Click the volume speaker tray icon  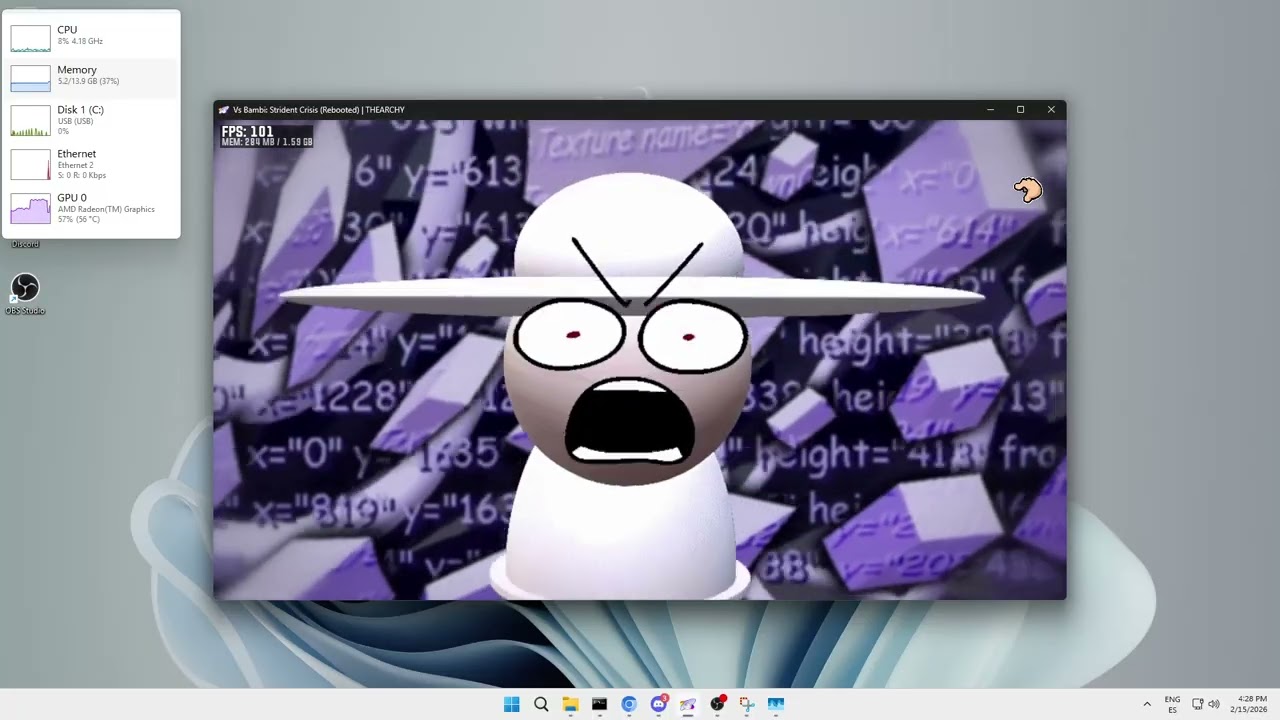[1214, 704]
